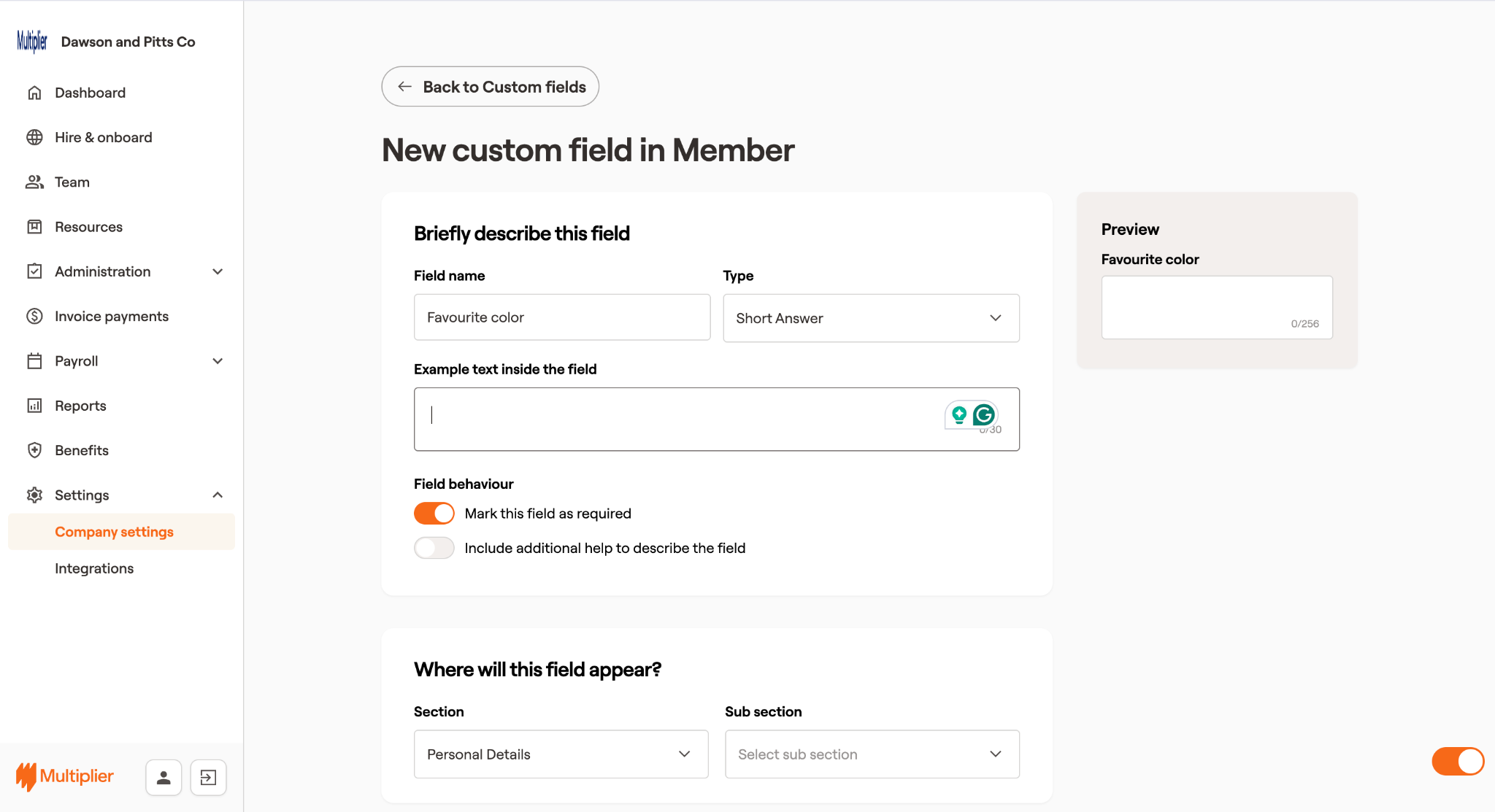Open Company settings in sidebar
This screenshot has height=812, width=1495.
click(x=114, y=532)
